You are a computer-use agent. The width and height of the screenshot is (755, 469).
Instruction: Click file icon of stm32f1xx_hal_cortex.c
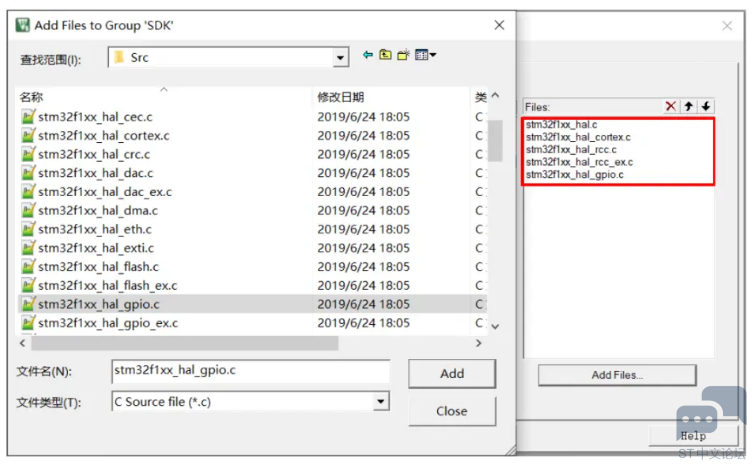click(28, 136)
